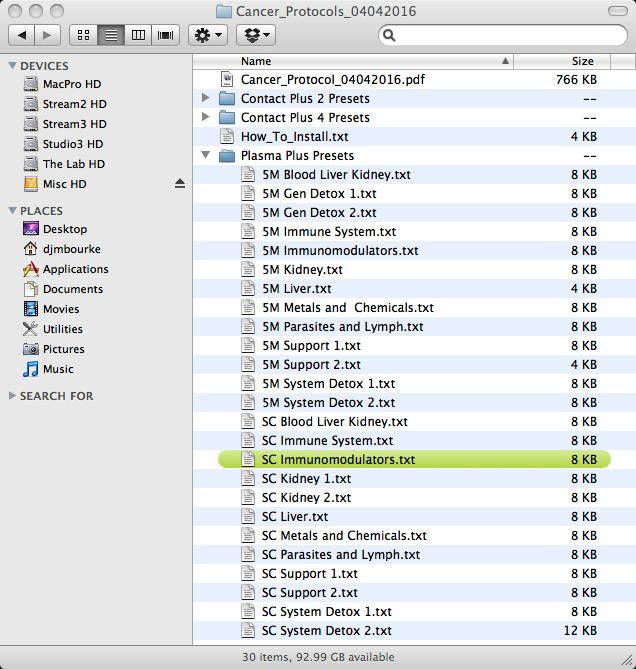Click the window resize grip corner
636x669 pixels.
click(627, 660)
